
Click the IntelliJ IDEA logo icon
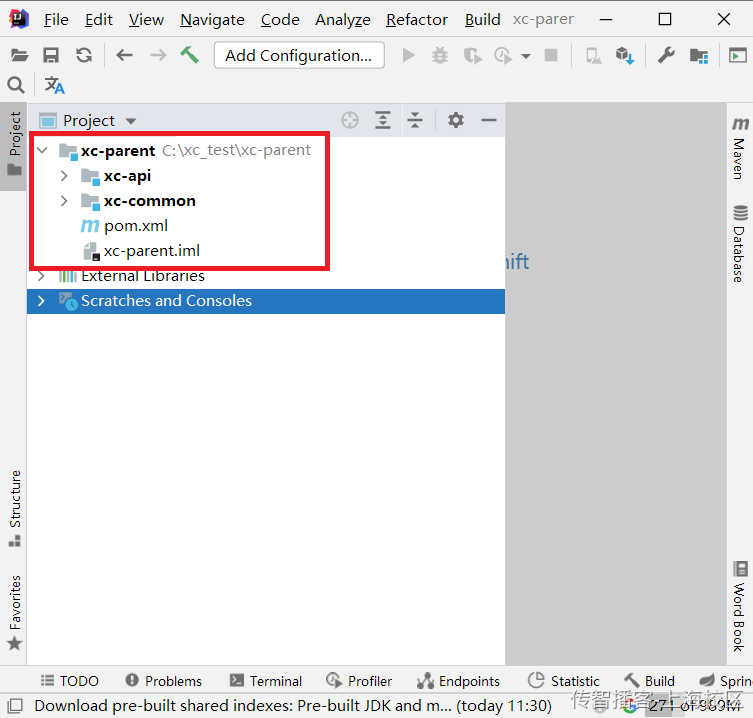coord(19,19)
